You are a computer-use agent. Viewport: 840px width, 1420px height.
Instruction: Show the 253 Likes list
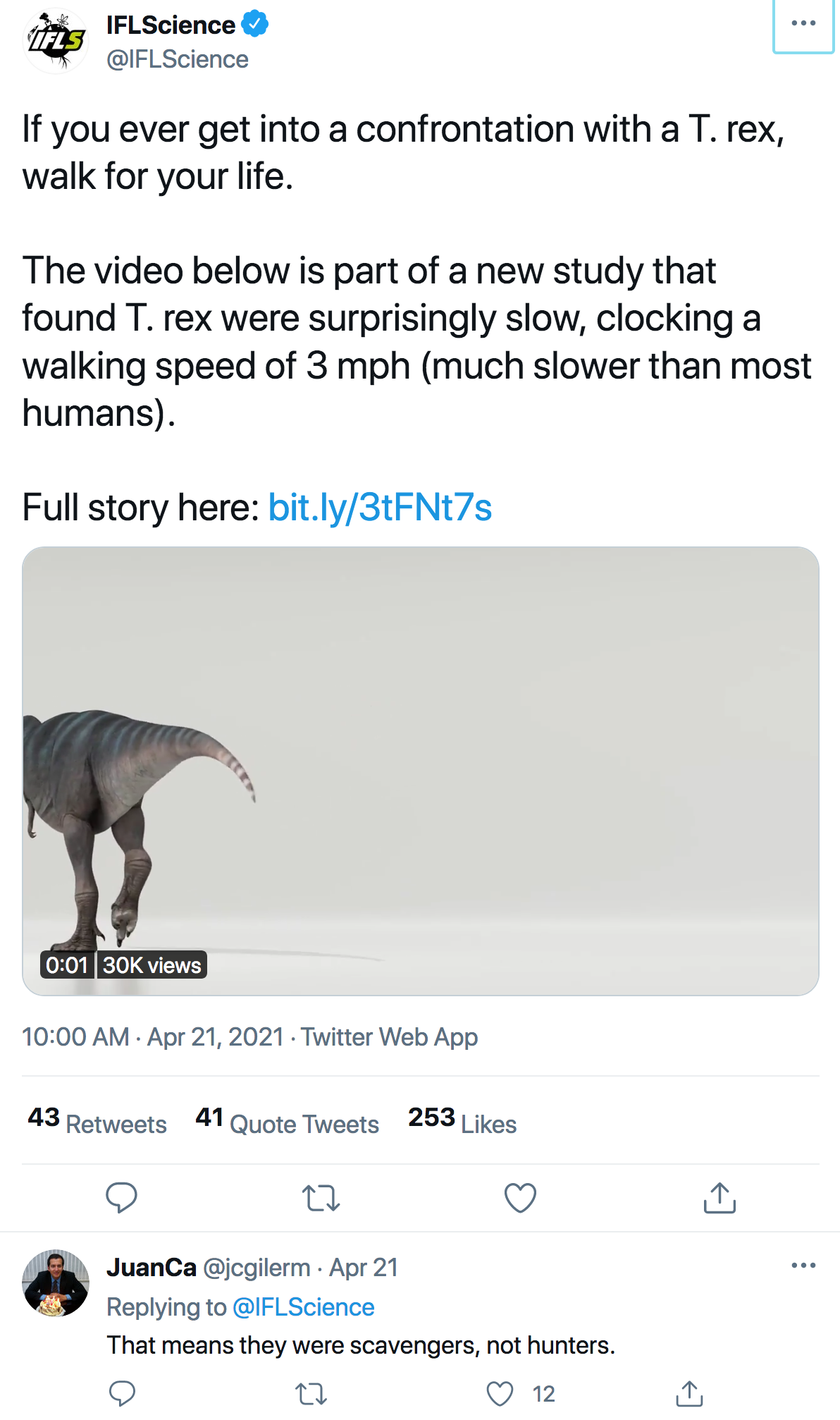[x=462, y=1121]
